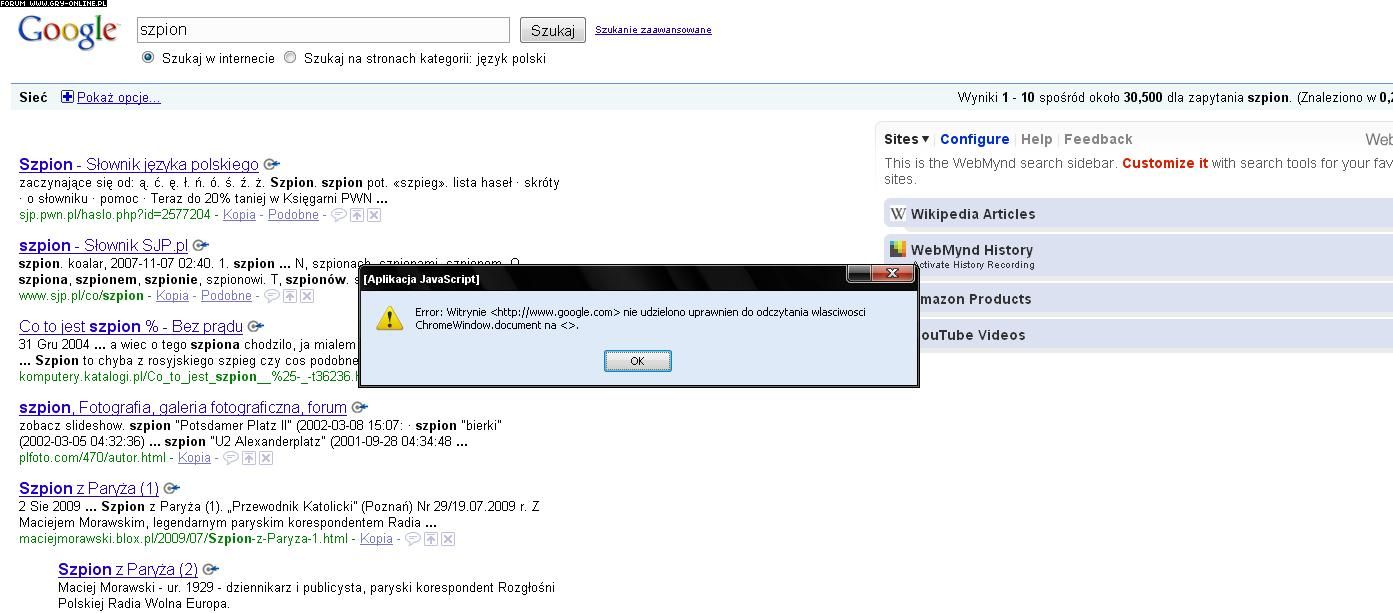Click the Szukaj search button

(552, 30)
